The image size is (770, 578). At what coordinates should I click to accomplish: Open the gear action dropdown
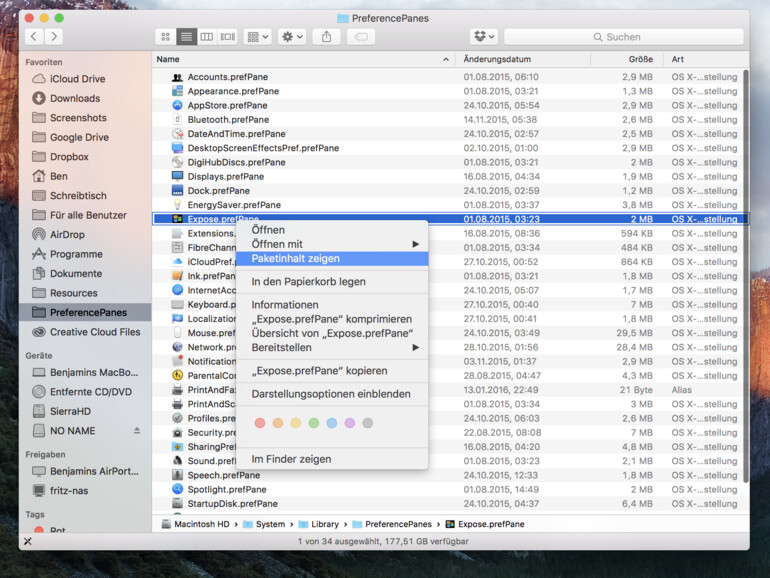pos(292,37)
